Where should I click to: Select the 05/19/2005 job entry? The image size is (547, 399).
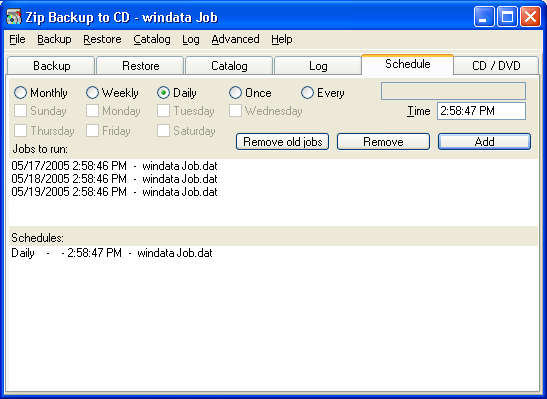[x=114, y=192]
